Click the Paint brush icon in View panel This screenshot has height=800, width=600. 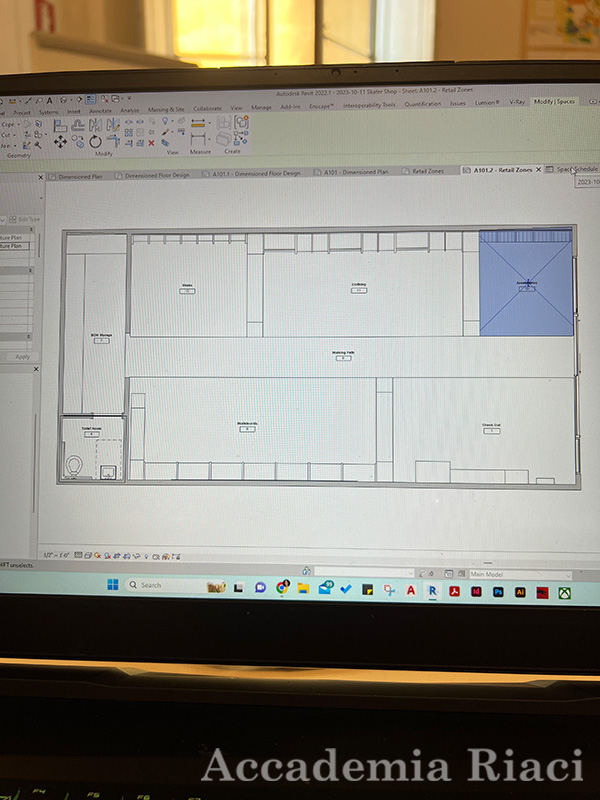pos(165,132)
